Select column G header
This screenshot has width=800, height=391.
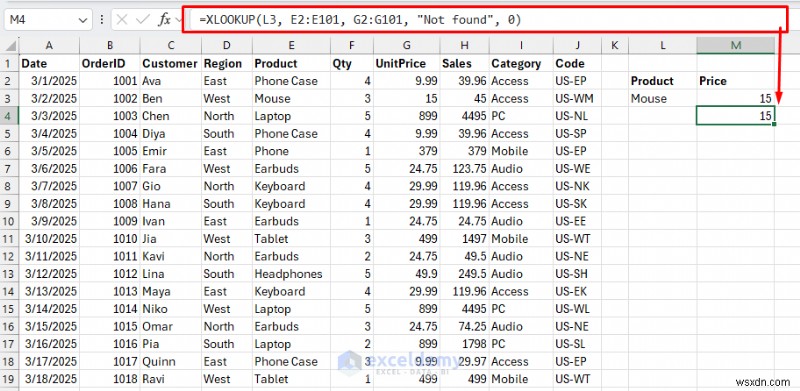[406, 46]
